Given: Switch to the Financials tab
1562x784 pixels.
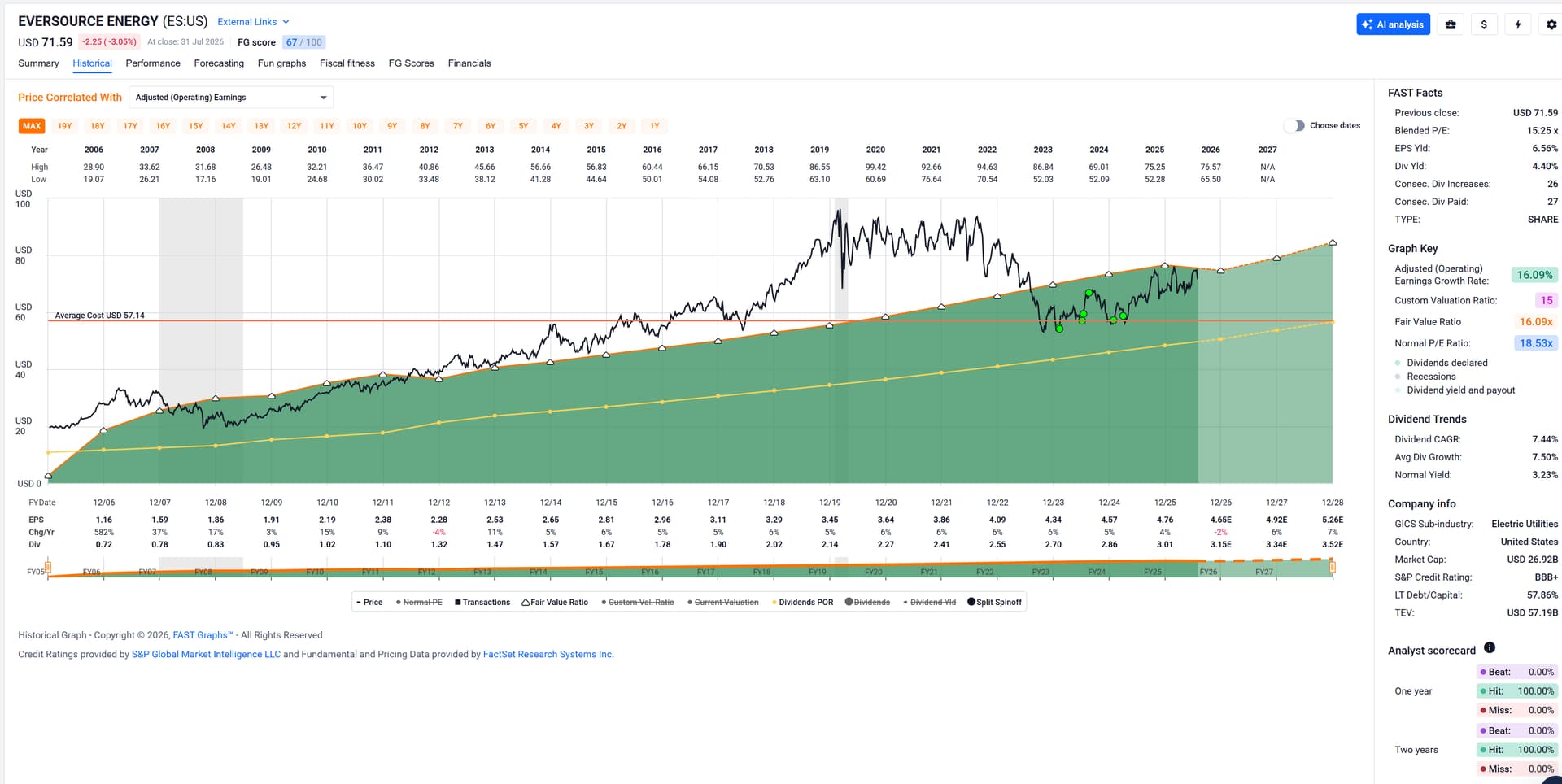Looking at the screenshot, I should point(469,63).
